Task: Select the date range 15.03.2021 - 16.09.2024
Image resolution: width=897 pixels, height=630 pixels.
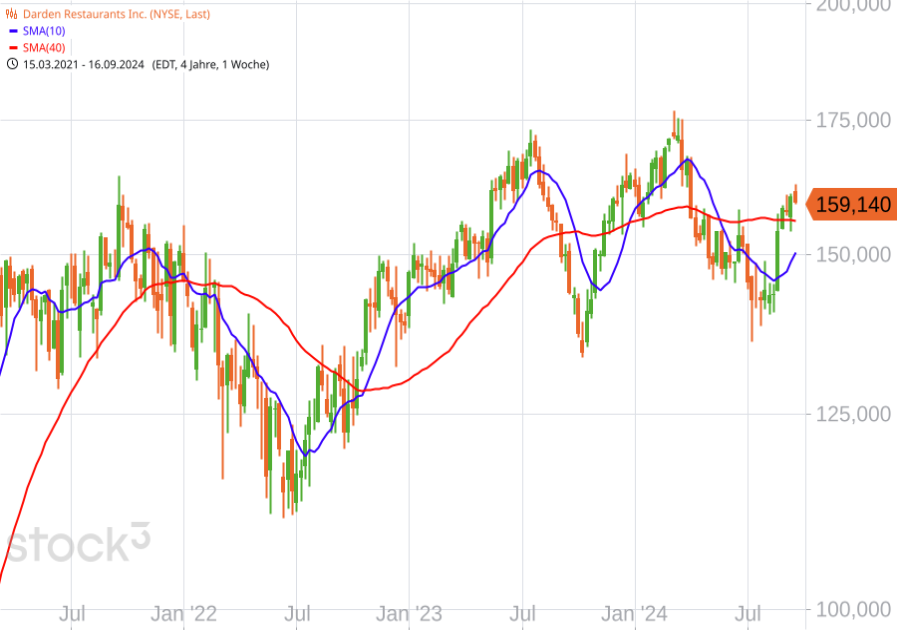Action: click(x=84, y=65)
